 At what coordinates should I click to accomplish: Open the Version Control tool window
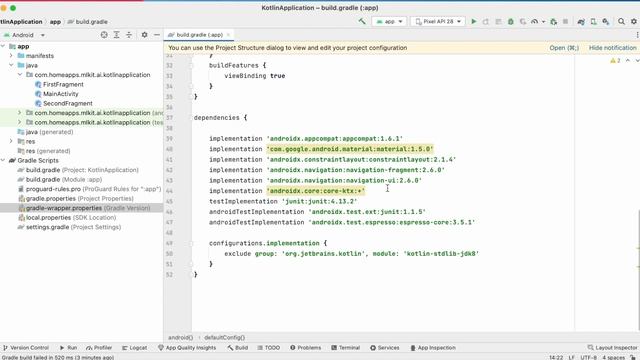pos(26,348)
